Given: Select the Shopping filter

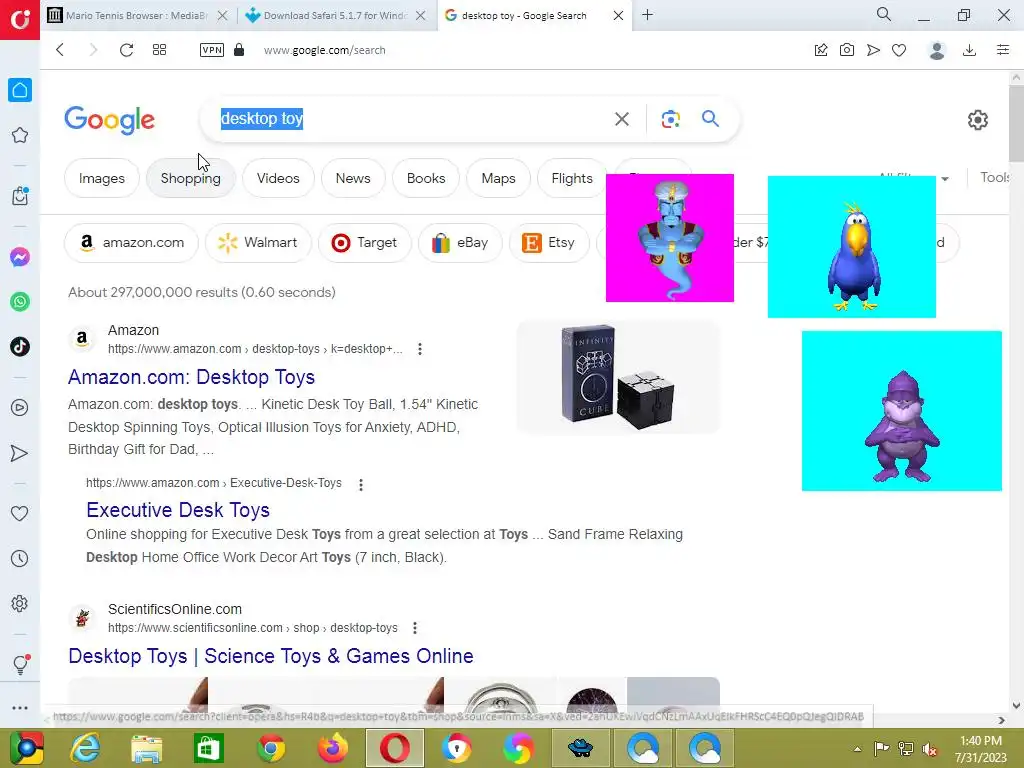Looking at the screenshot, I should click(191, 178).
